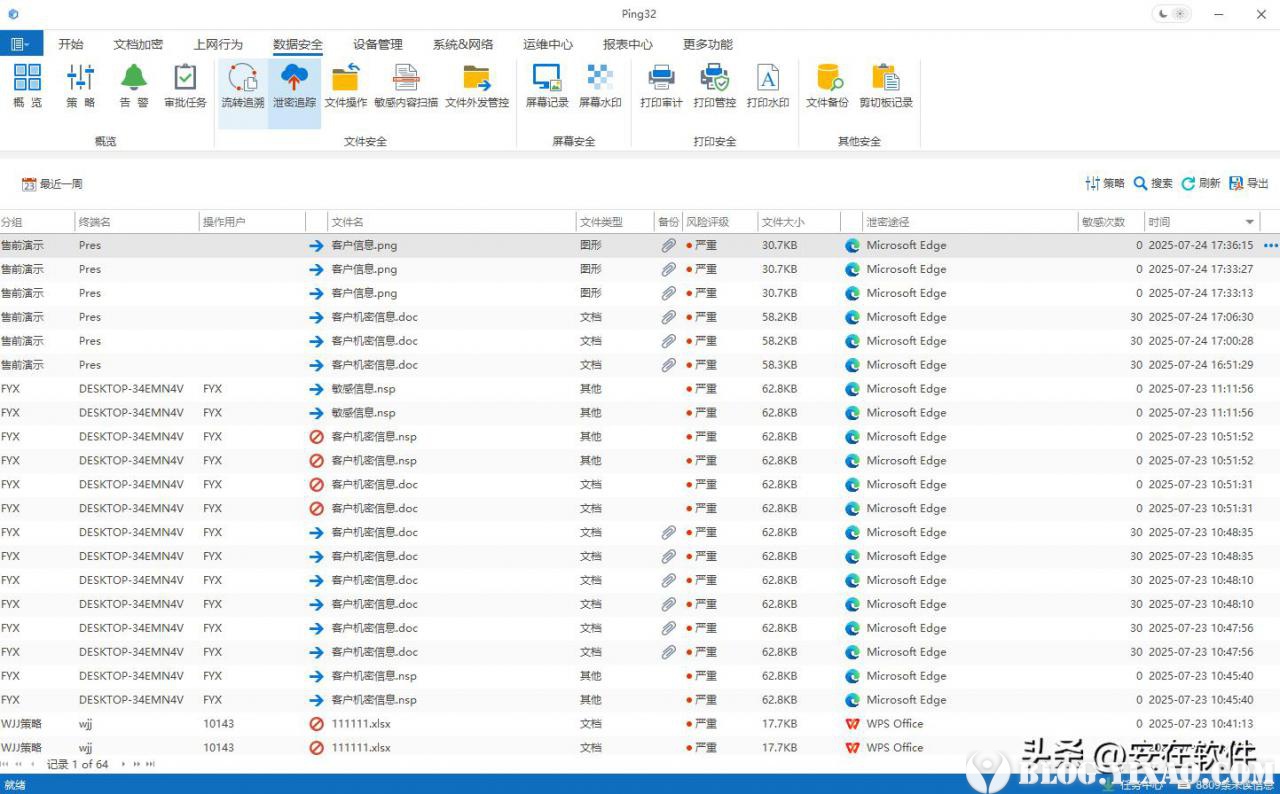Open 剪切板记录 in the ribbon
The image size is (1280, 794).
pos(885,86)
